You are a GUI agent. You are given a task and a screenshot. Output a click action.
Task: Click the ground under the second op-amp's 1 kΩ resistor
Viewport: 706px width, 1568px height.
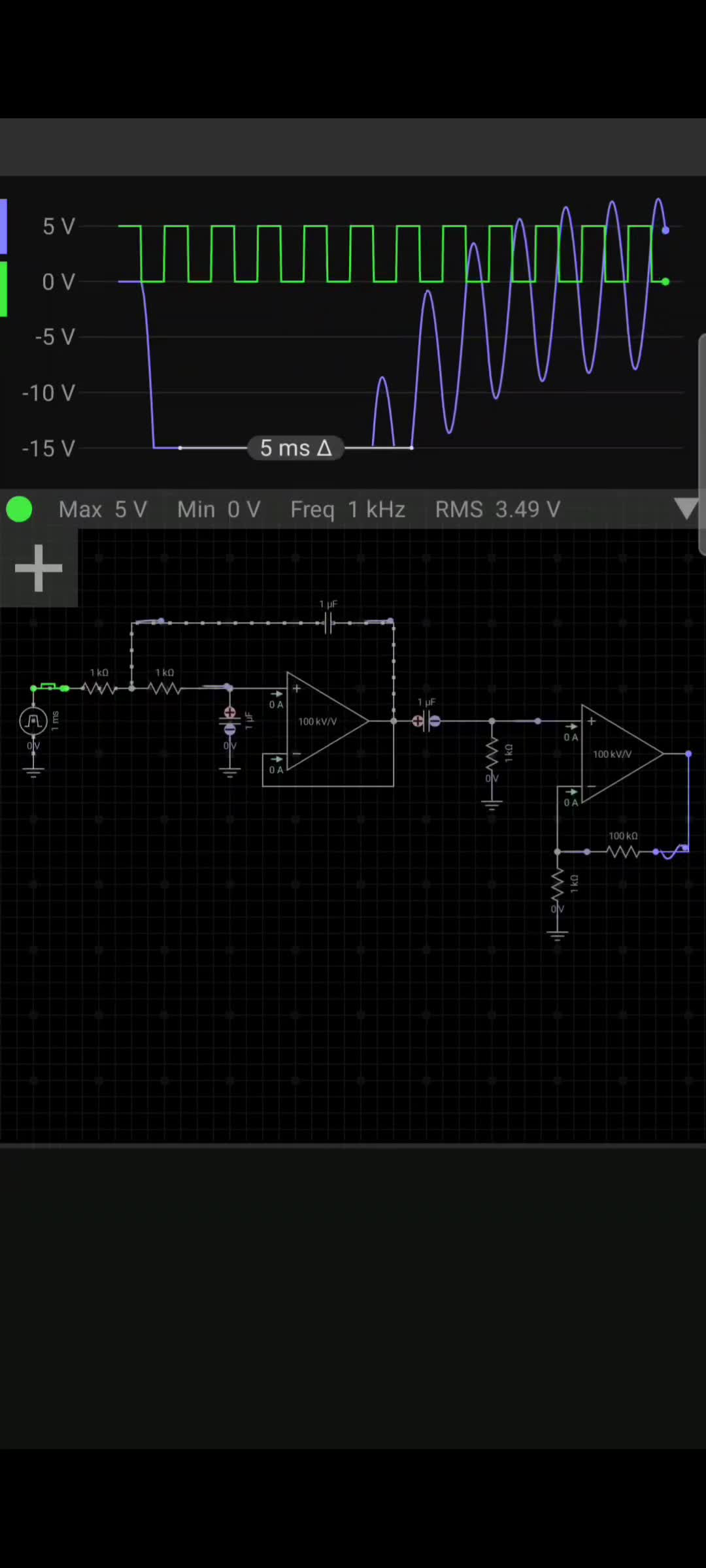click(x=557, y=935)
